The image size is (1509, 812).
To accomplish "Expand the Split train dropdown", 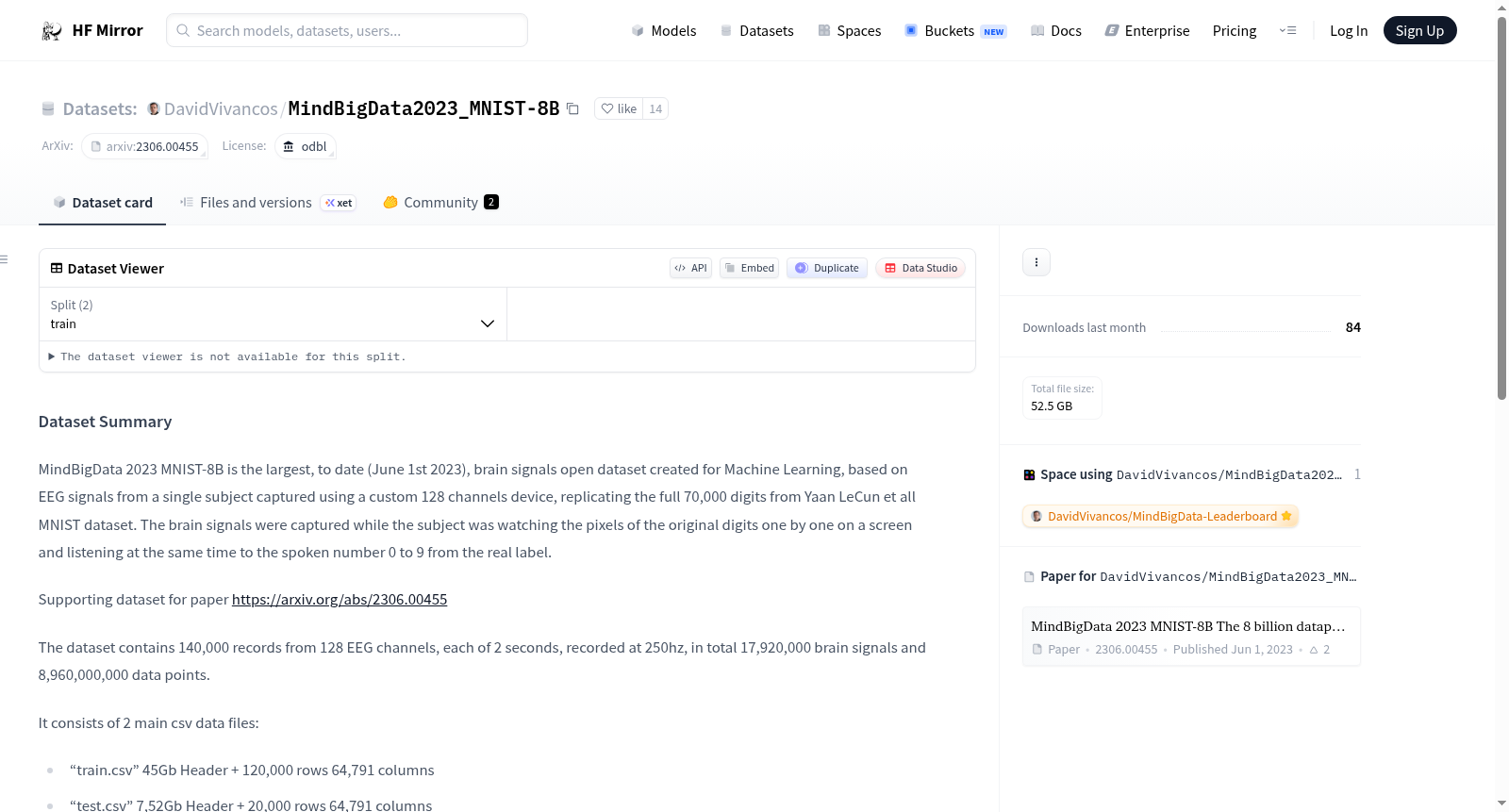I will click(273, 314).
